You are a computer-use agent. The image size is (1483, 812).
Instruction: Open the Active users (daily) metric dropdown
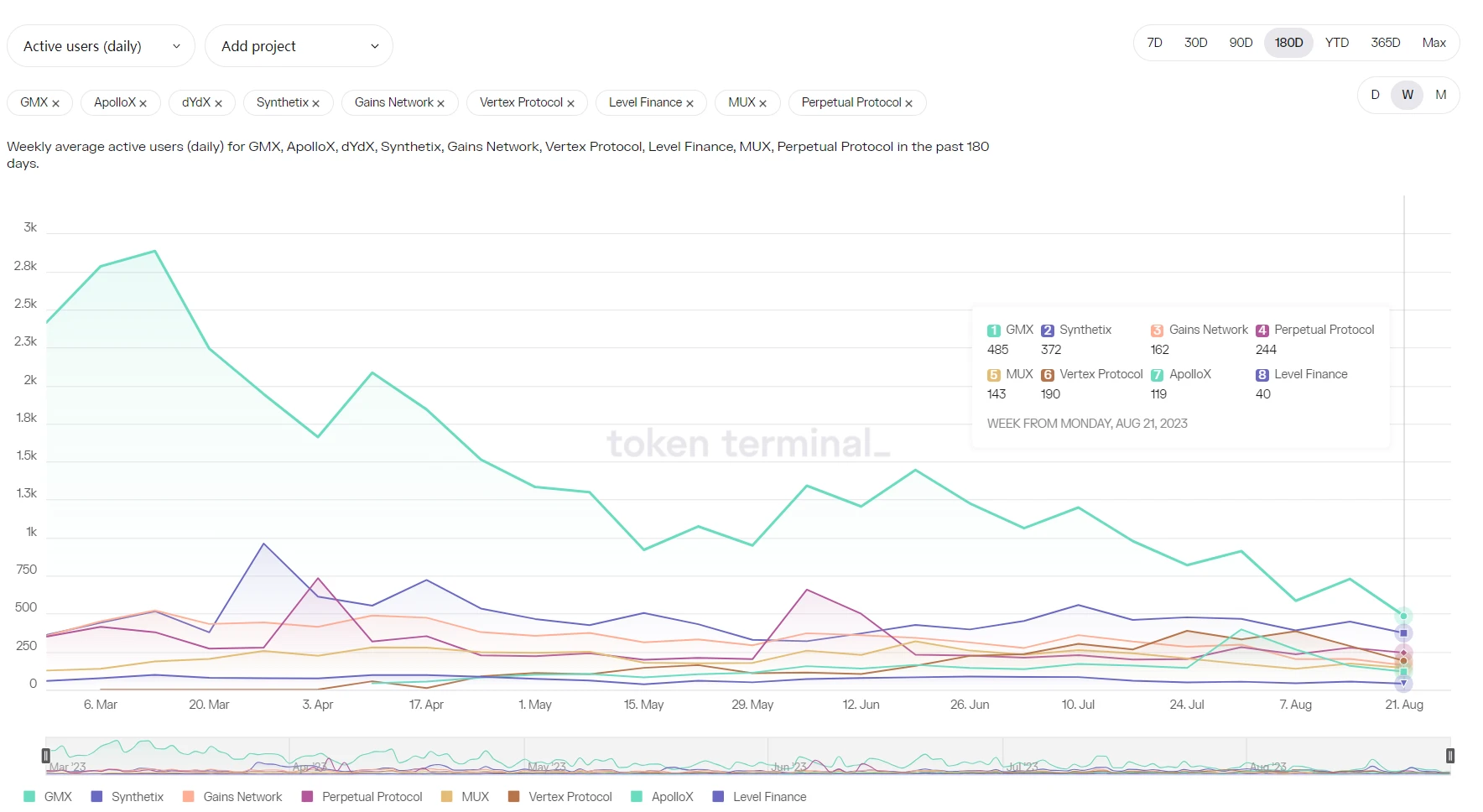point(101,46)
